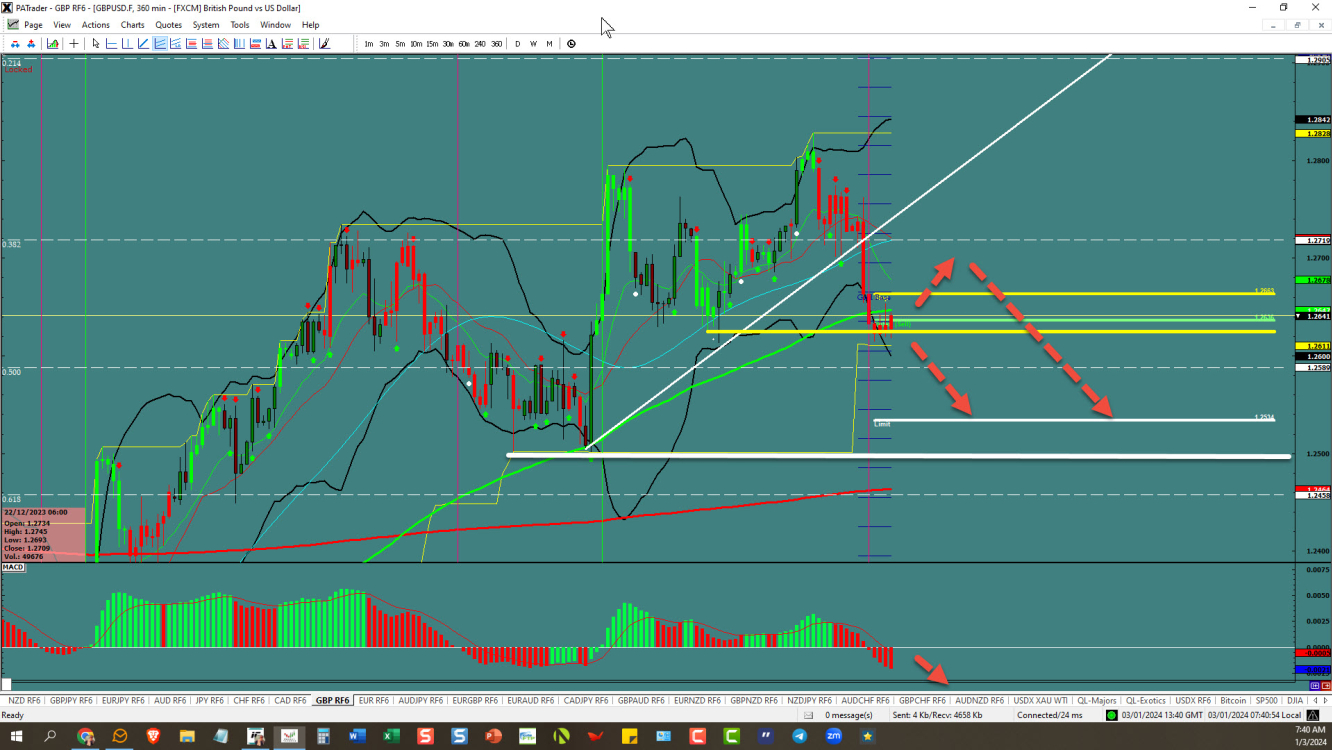Select the crosshair cursor tool
This screenshot has width=1332, height=750.
click(74, 43)
